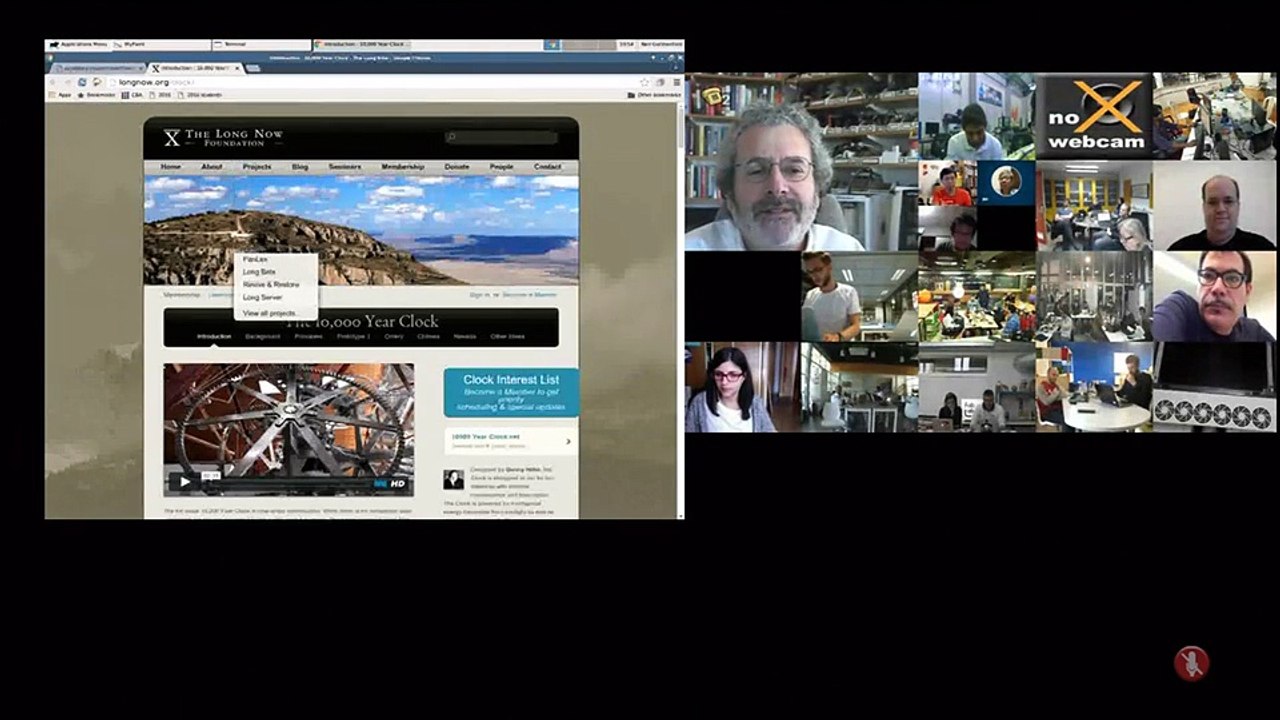Open the Applications Menu in the top panel
The width and height of the screenshot is (1280, 720).
point(78,45)
